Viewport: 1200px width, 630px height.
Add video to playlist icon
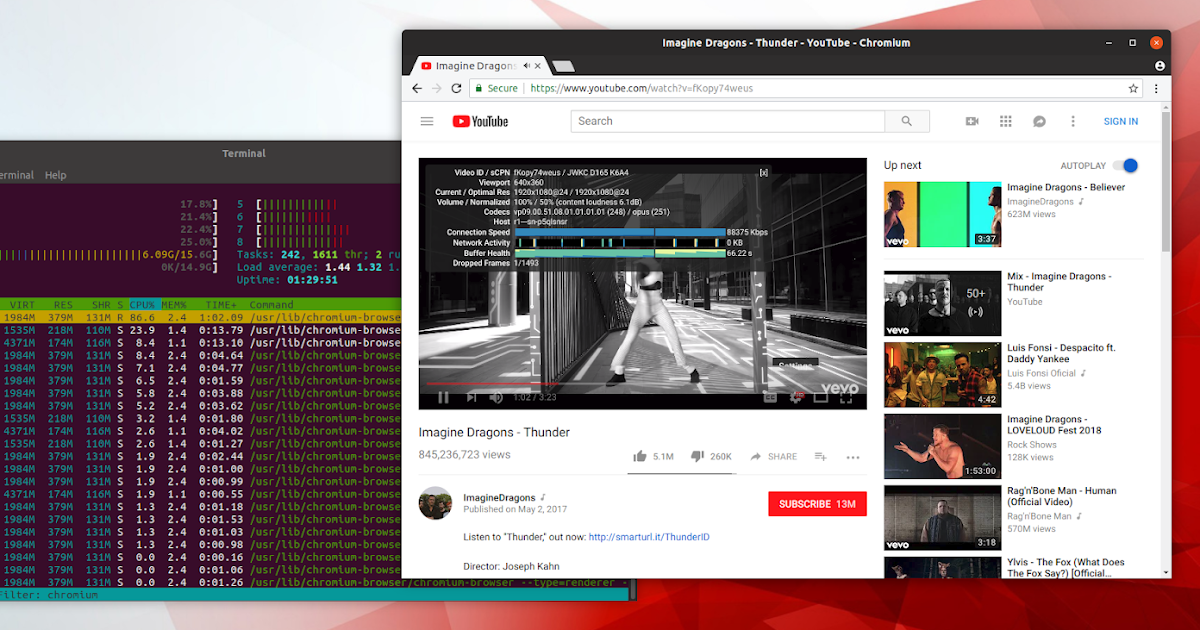pos(820,456)
